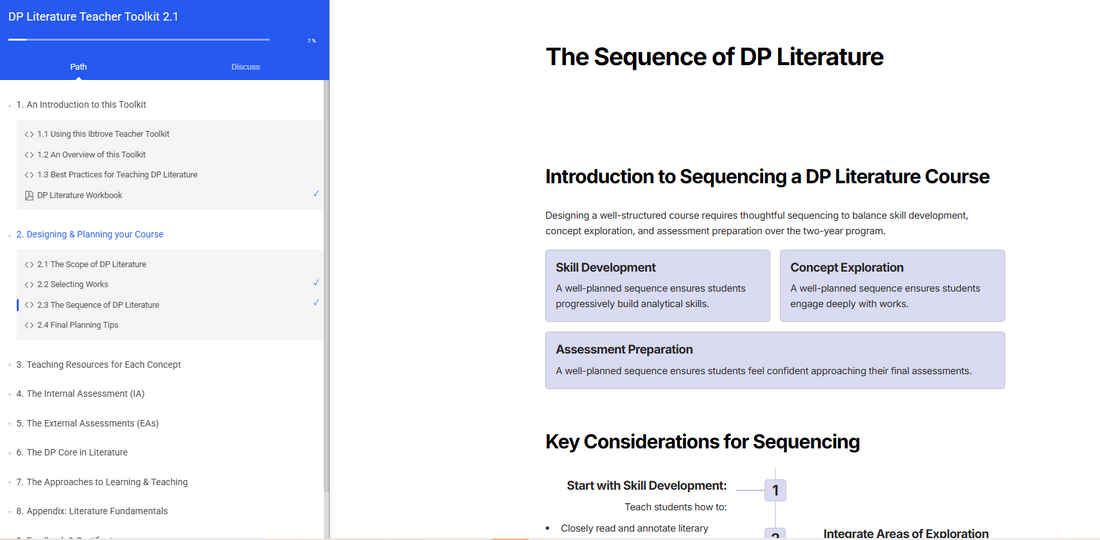The height and width of the screenshot is (540, 1100).
Task: Click the numbered step 1 marker on timeline
Action: click(775, 490)
